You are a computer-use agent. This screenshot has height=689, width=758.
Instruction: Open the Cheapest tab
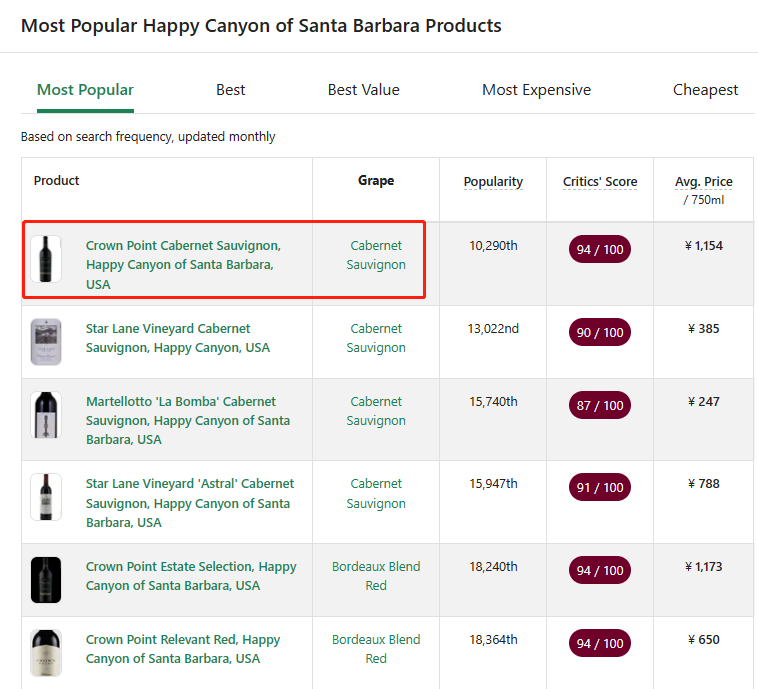point(705,90)
